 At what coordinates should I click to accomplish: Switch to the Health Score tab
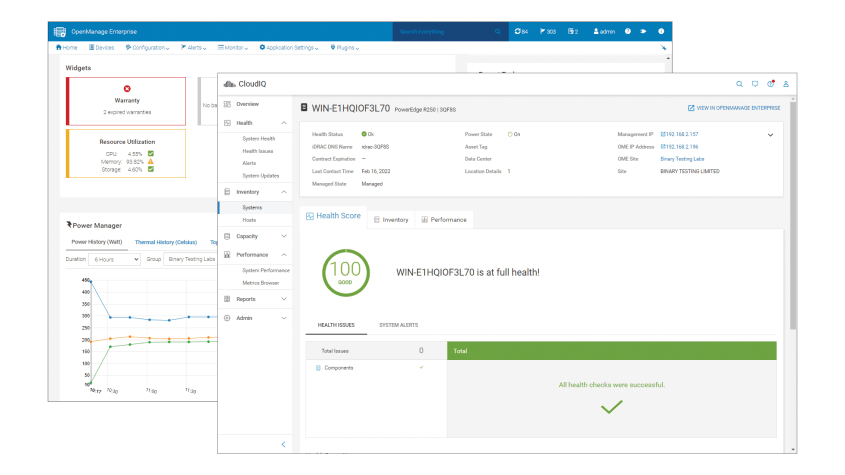[333, 216]
